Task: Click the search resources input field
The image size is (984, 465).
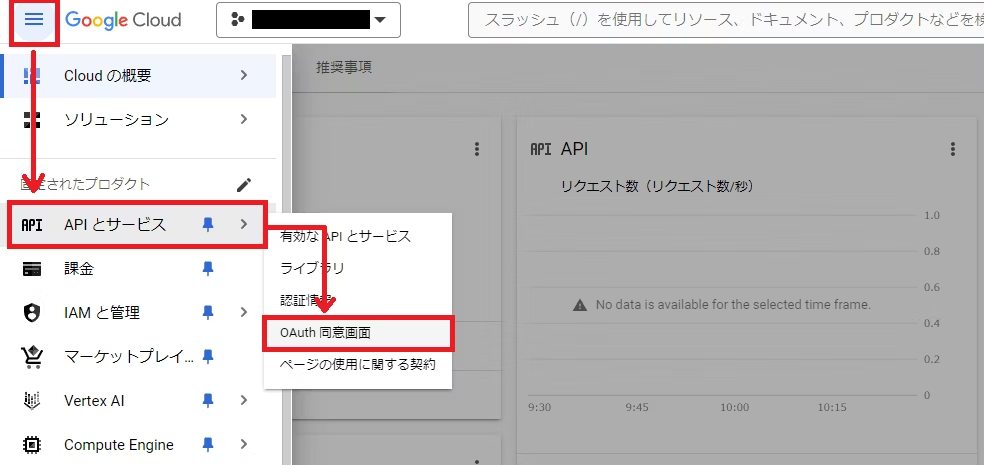Action: point(726,20)
